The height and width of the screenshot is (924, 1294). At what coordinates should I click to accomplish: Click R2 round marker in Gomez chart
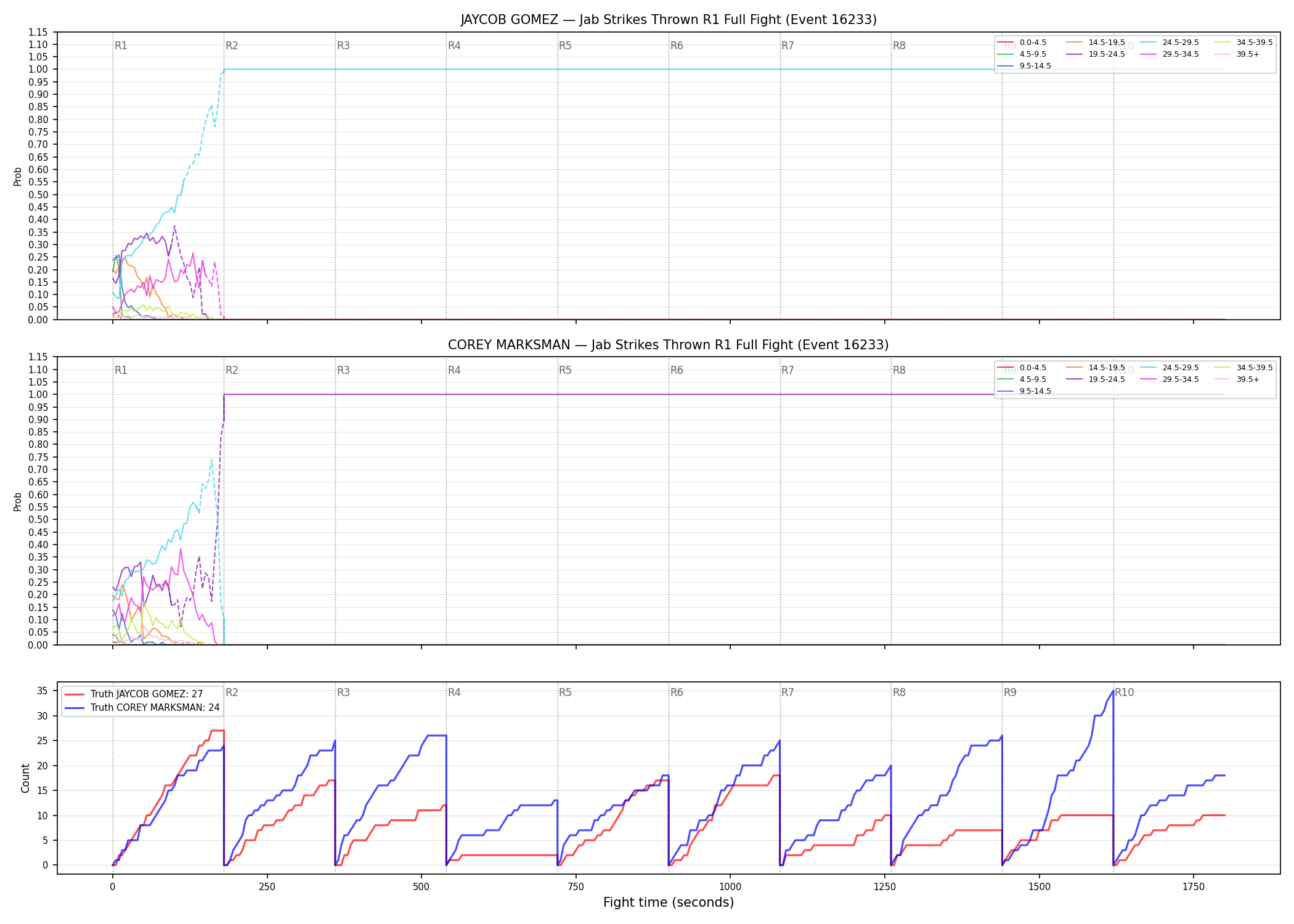tap(232, 46)
